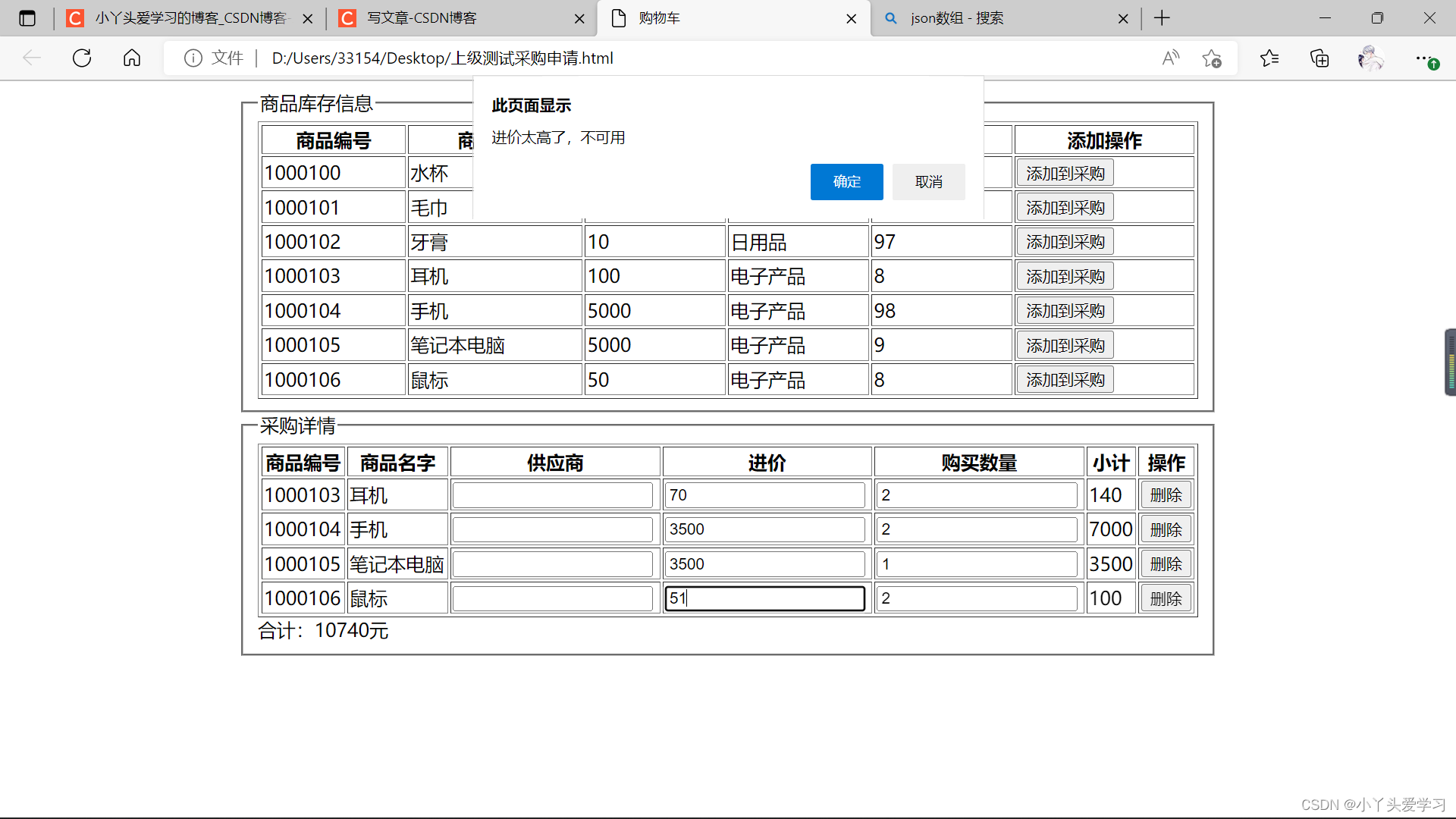Delete the 鼠标 purchase row

(1166, 598)
